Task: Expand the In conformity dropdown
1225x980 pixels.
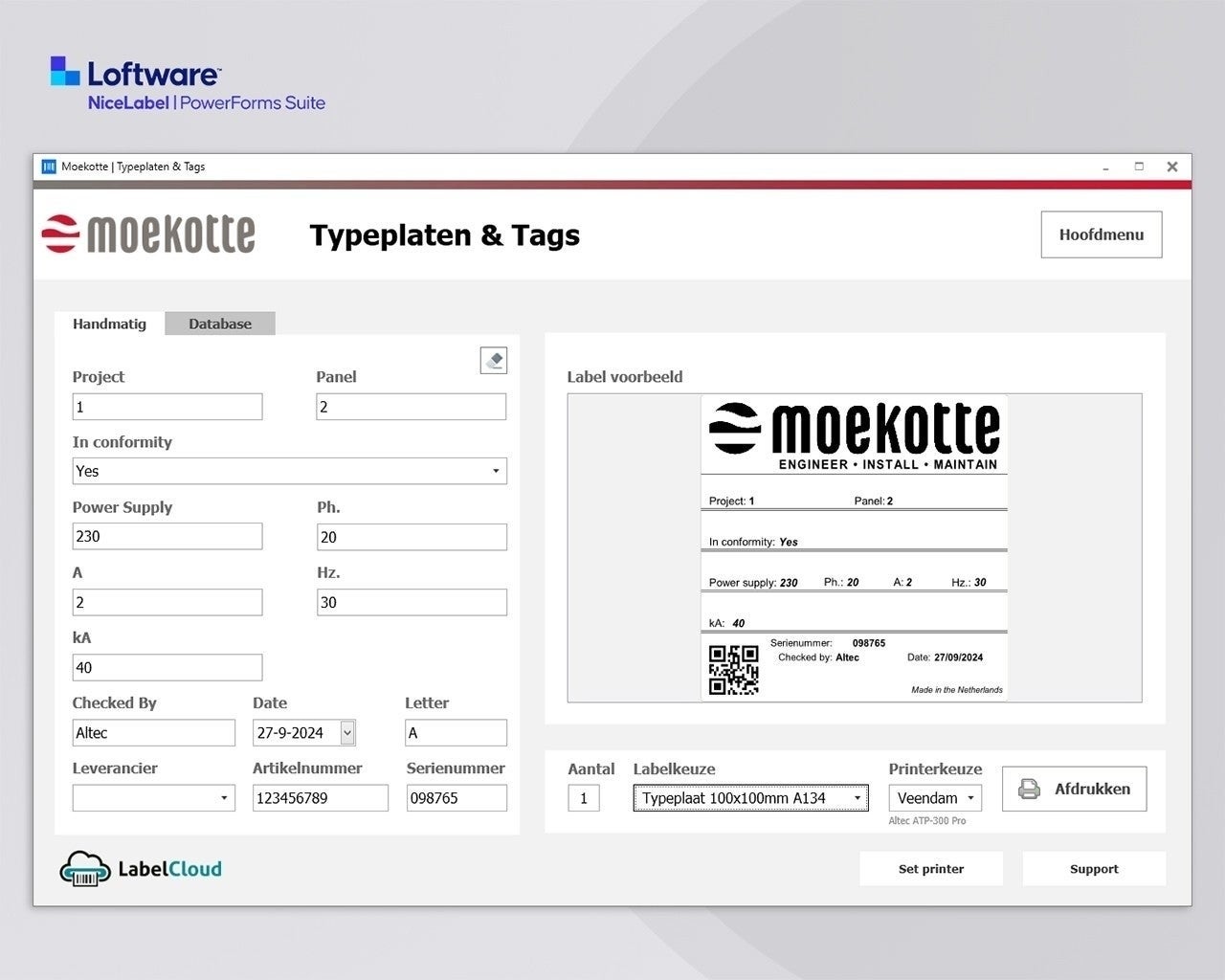Action: click(x=495, y=471)
